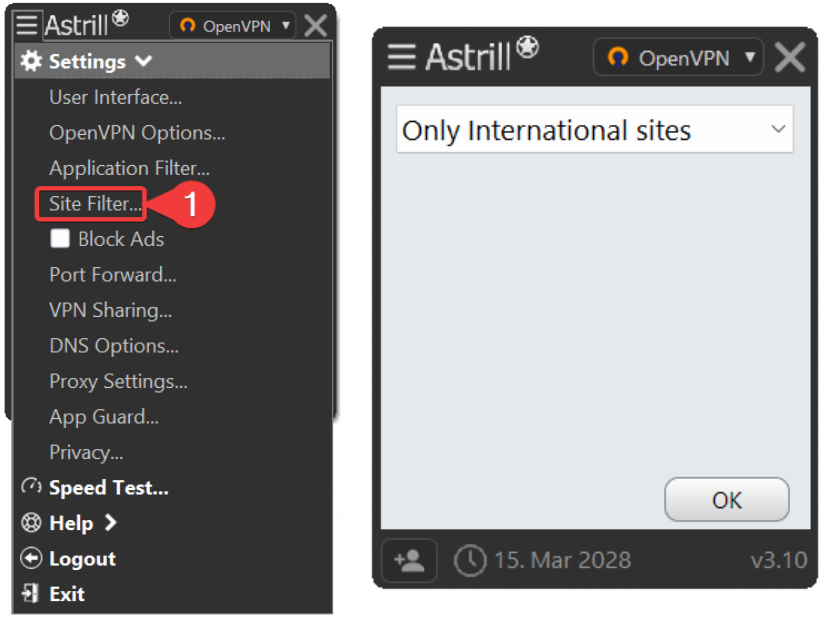Click Astrill star logo in right window
826x619 pixels.
coord(527,47)
